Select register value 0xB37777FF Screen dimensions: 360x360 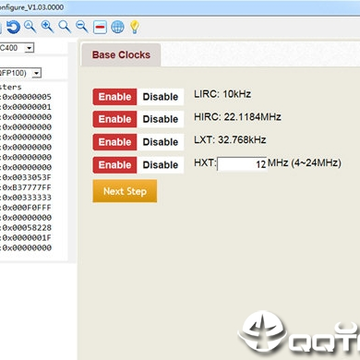coord(27,187)
